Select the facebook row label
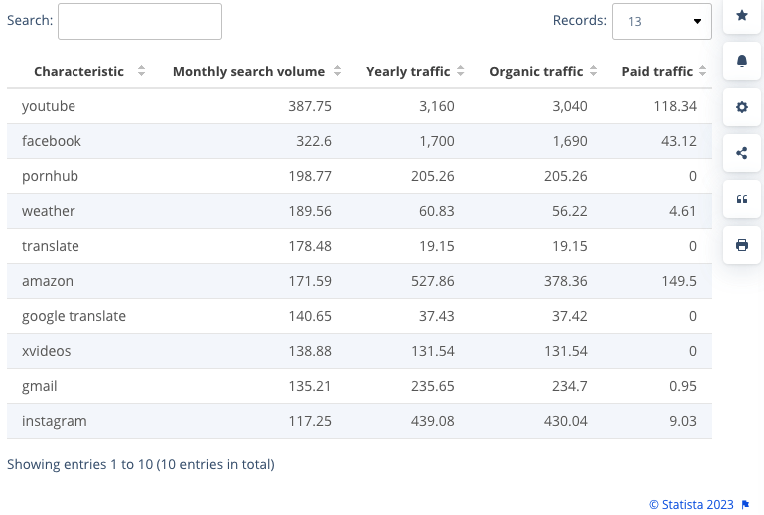This screenshot has height=515, width=764. click(x=51, y=141)
